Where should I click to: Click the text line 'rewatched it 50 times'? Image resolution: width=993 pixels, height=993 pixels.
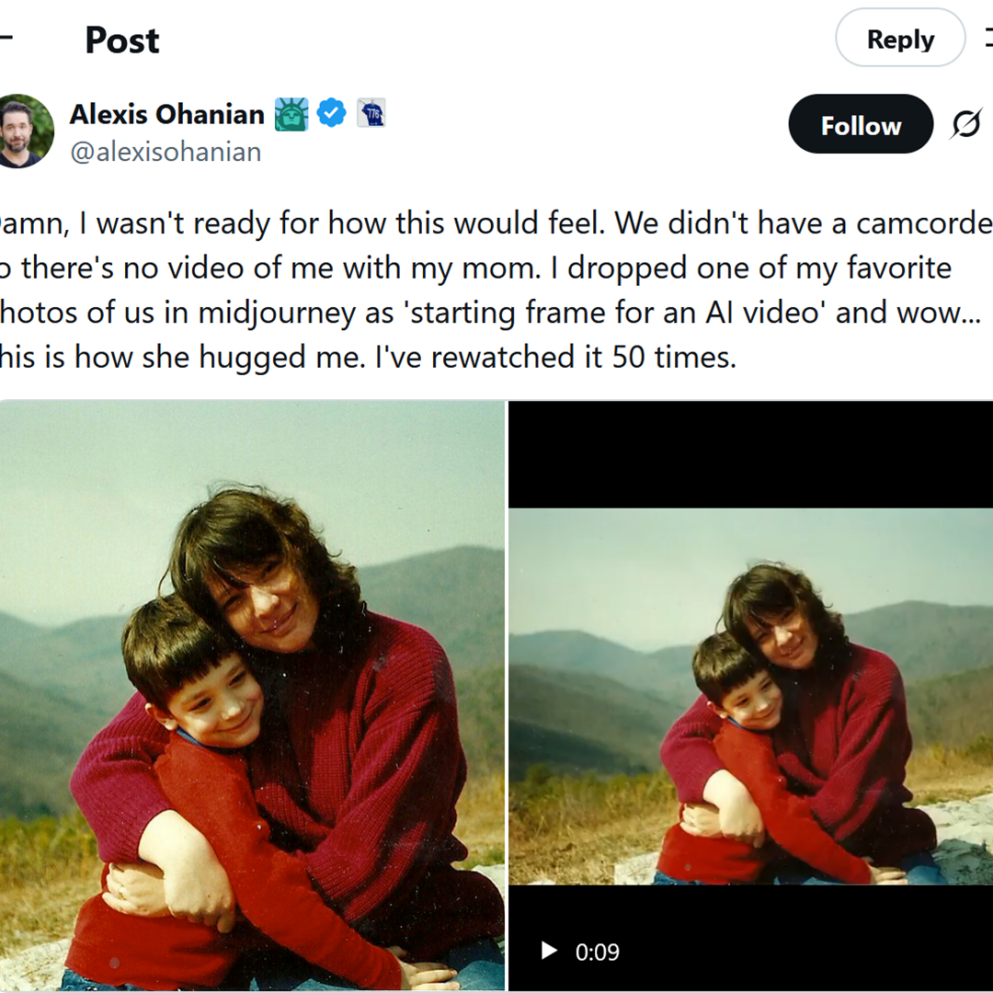point(560,357)
